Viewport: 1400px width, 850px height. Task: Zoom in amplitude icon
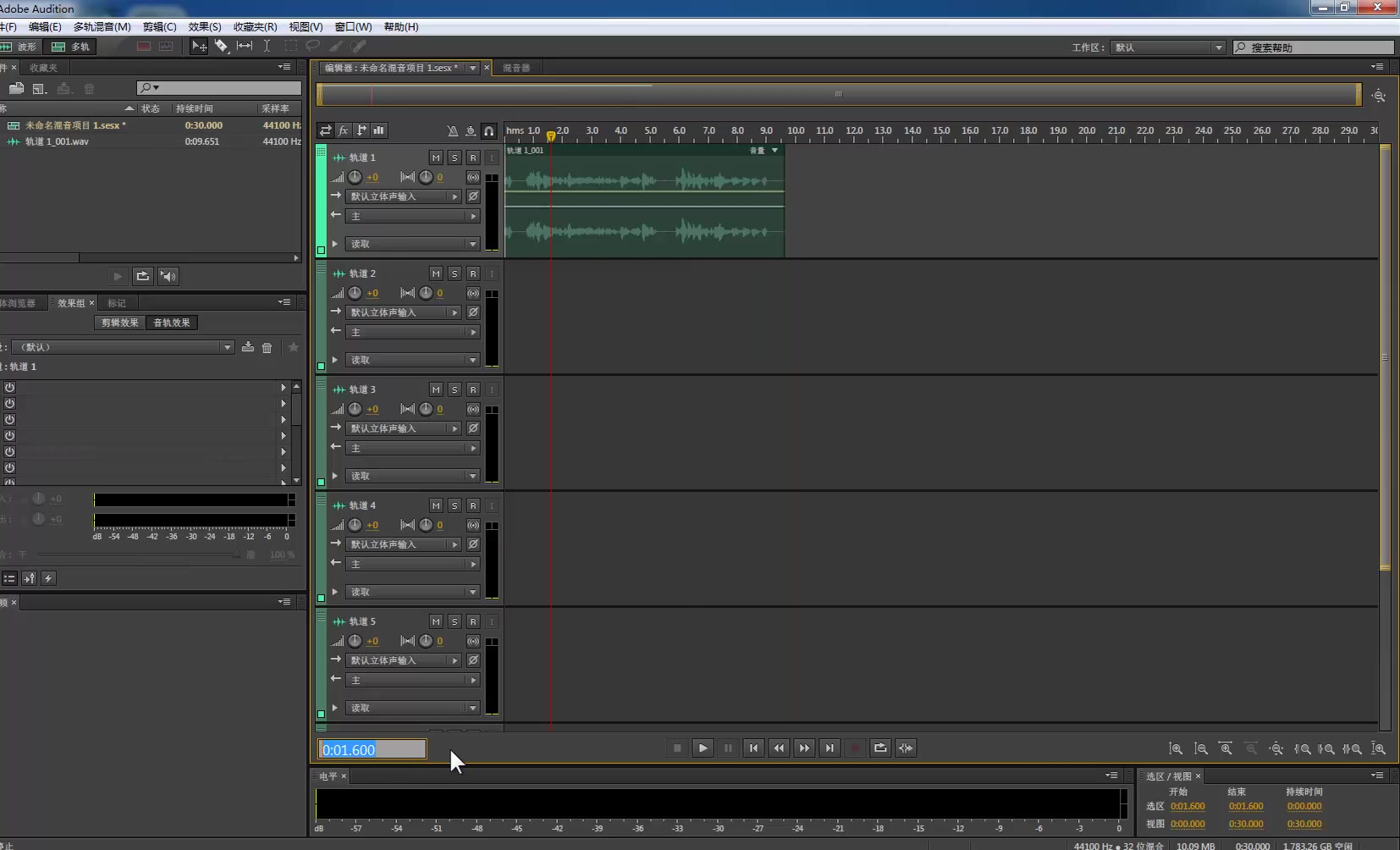pyautogui.click(x=1176, y=748)
